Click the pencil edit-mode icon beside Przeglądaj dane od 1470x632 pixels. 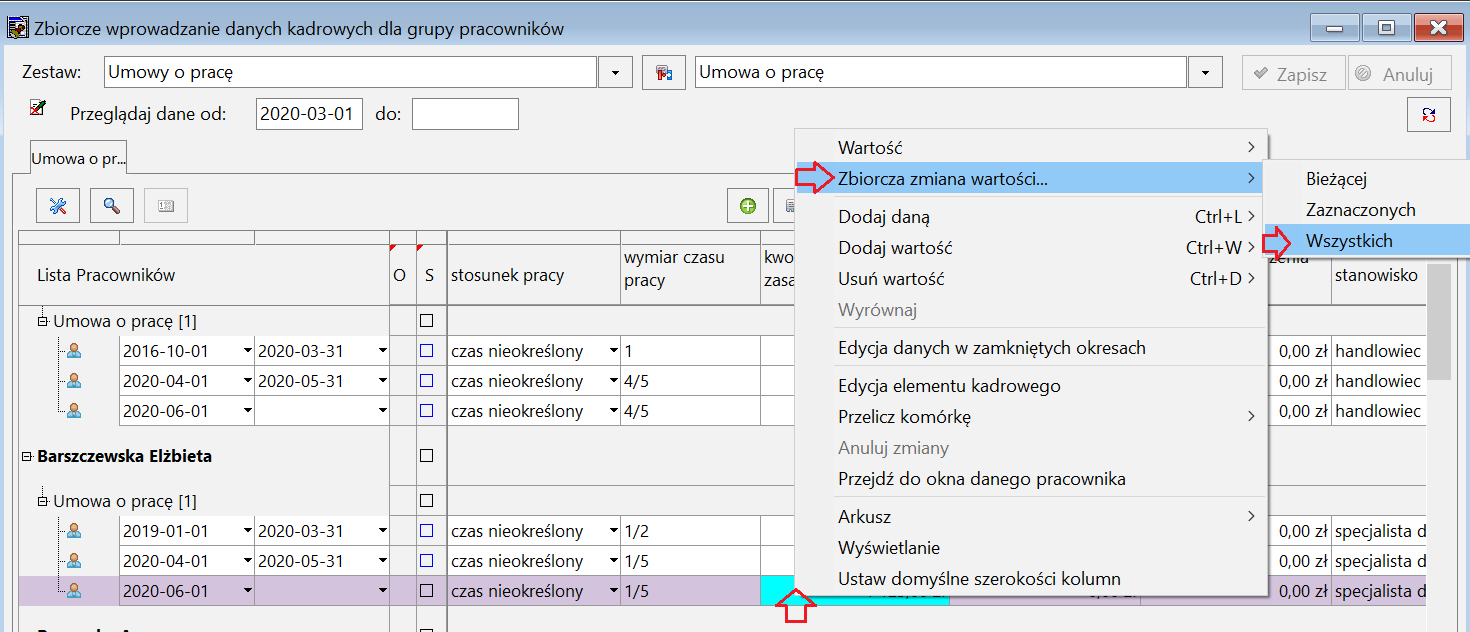(38, 107)
